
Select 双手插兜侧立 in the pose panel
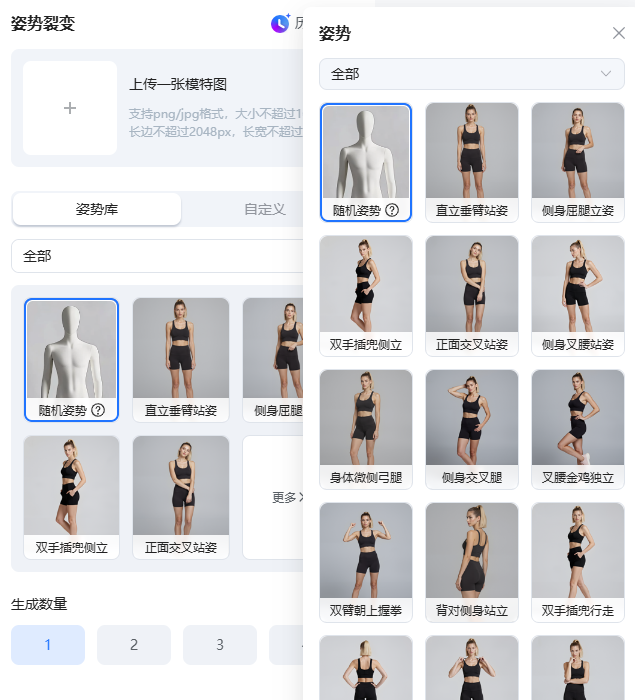point(366,296)
